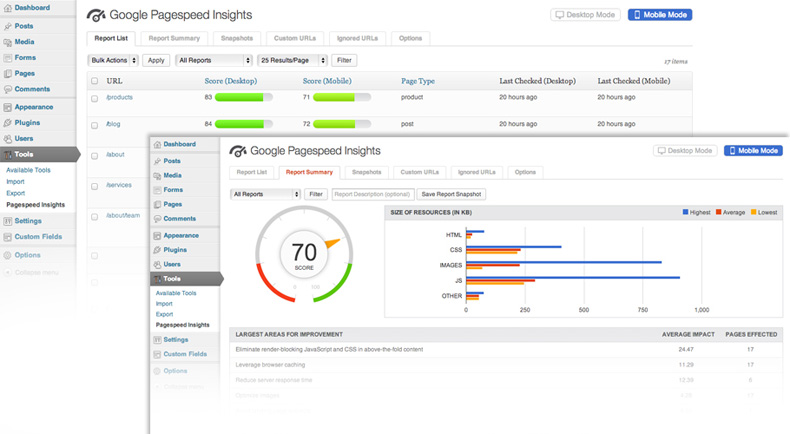Switch to Desktop Mode in back window
790x434 pixels.
point(585,15)
